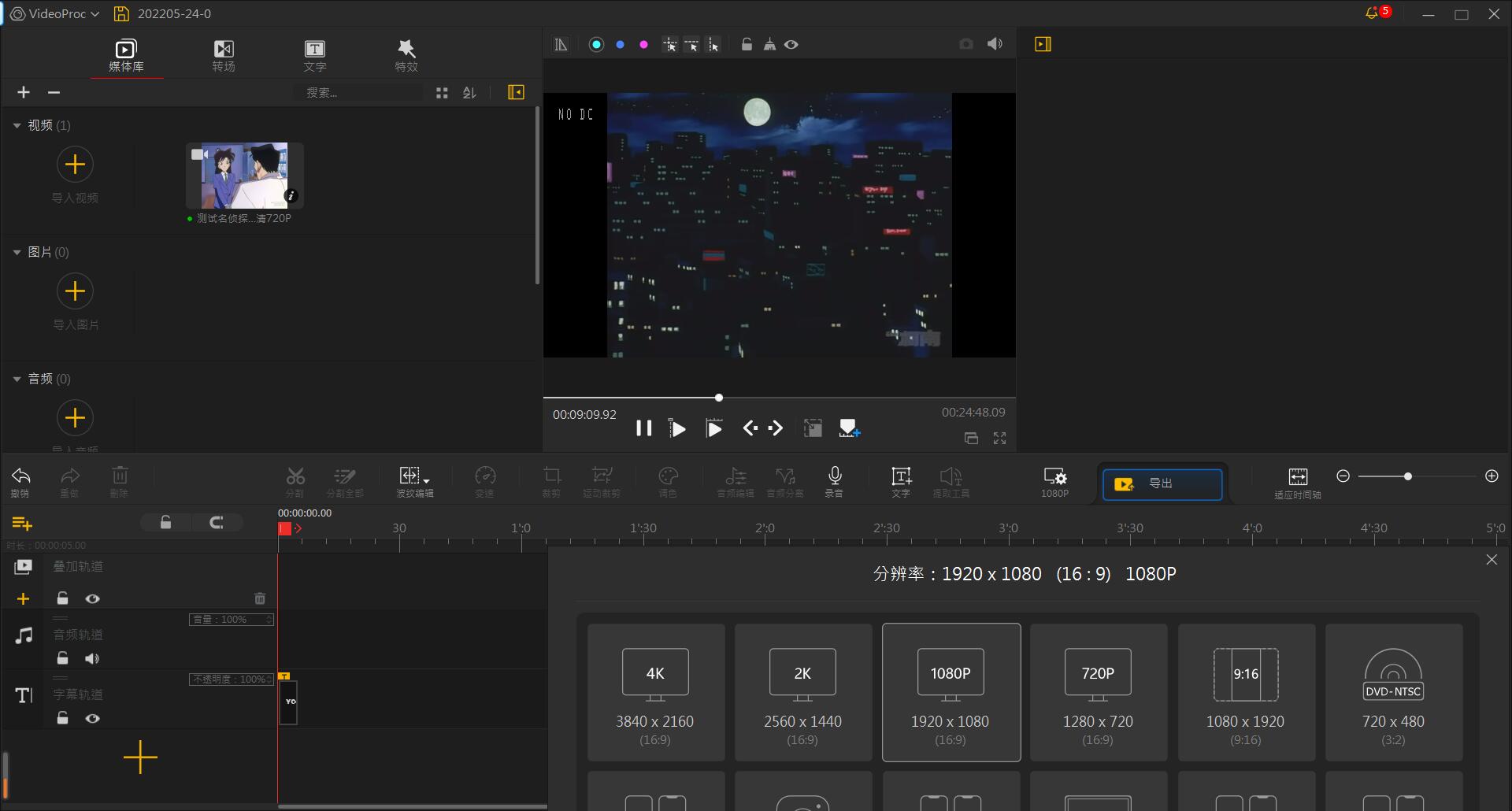The height and width of the screenshot is (811, 1512).
Task: Collapse the 图片 (0) section
Action: point(17,252)
